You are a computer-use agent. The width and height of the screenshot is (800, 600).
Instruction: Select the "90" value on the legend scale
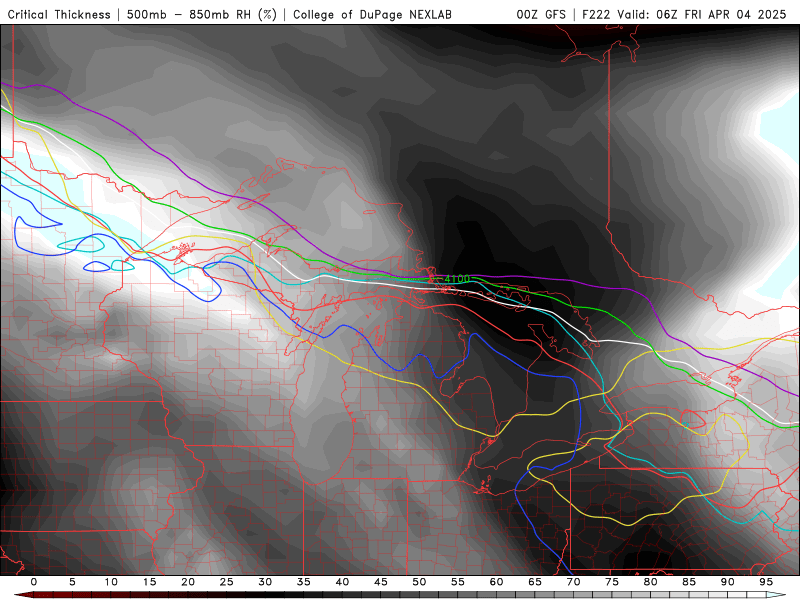[727, 582]
